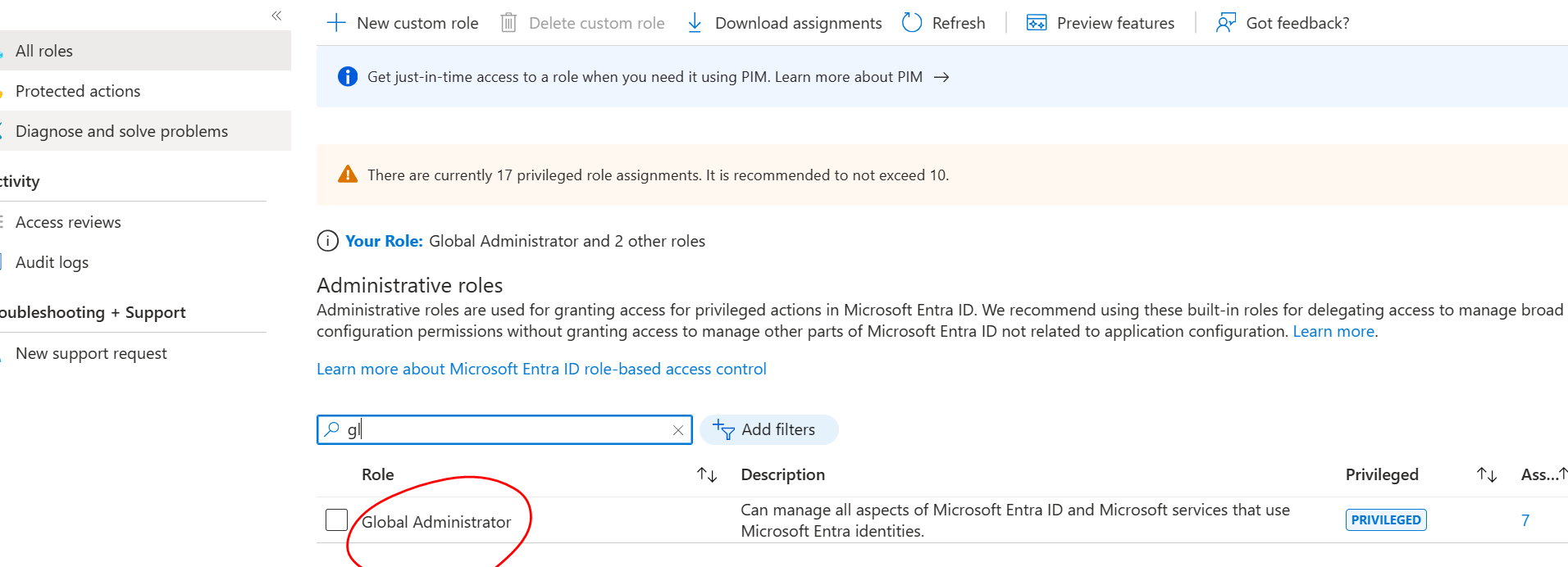Click Your Role link

click(384, 241)
